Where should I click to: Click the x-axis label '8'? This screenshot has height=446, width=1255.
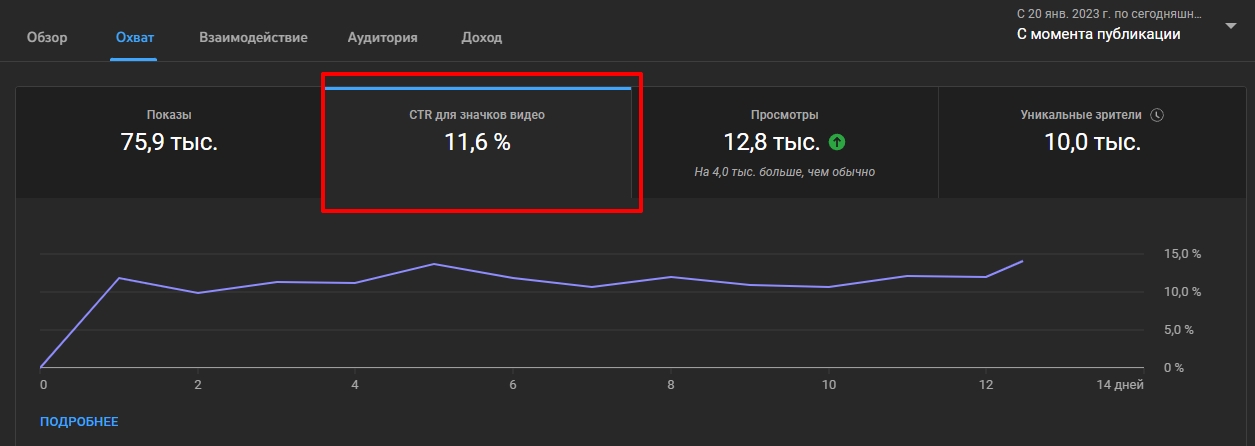pyautogui.click(x=671, y=385)
